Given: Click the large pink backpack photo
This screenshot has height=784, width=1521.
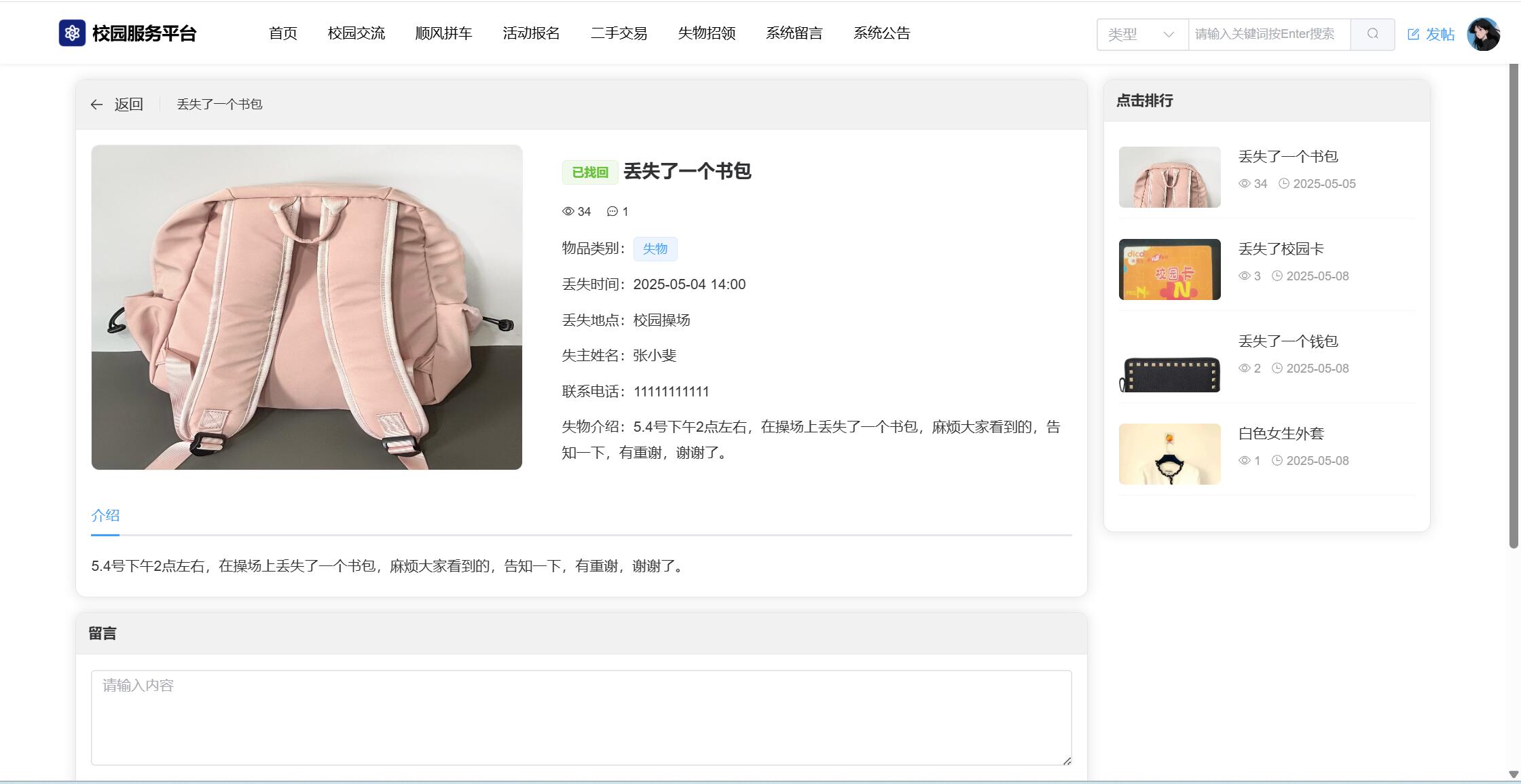Looking at the screenshot, I should tap(306, 307).
